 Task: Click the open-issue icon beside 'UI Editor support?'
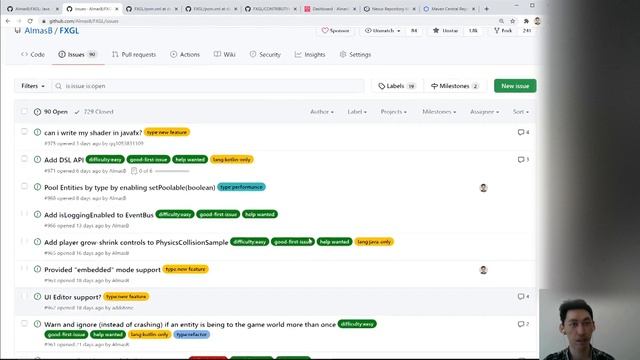38,297
